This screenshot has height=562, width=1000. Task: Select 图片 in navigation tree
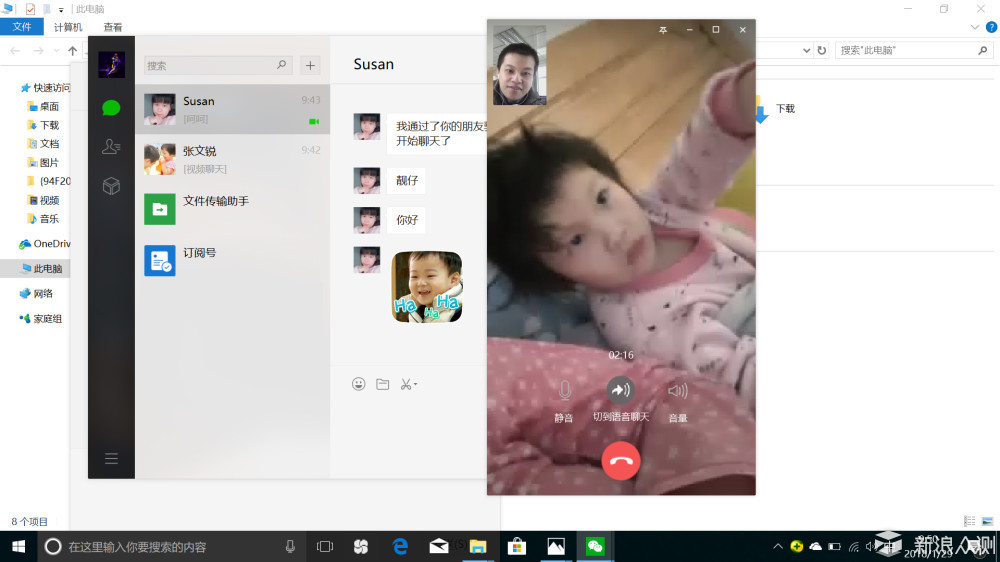pos(43,163)
